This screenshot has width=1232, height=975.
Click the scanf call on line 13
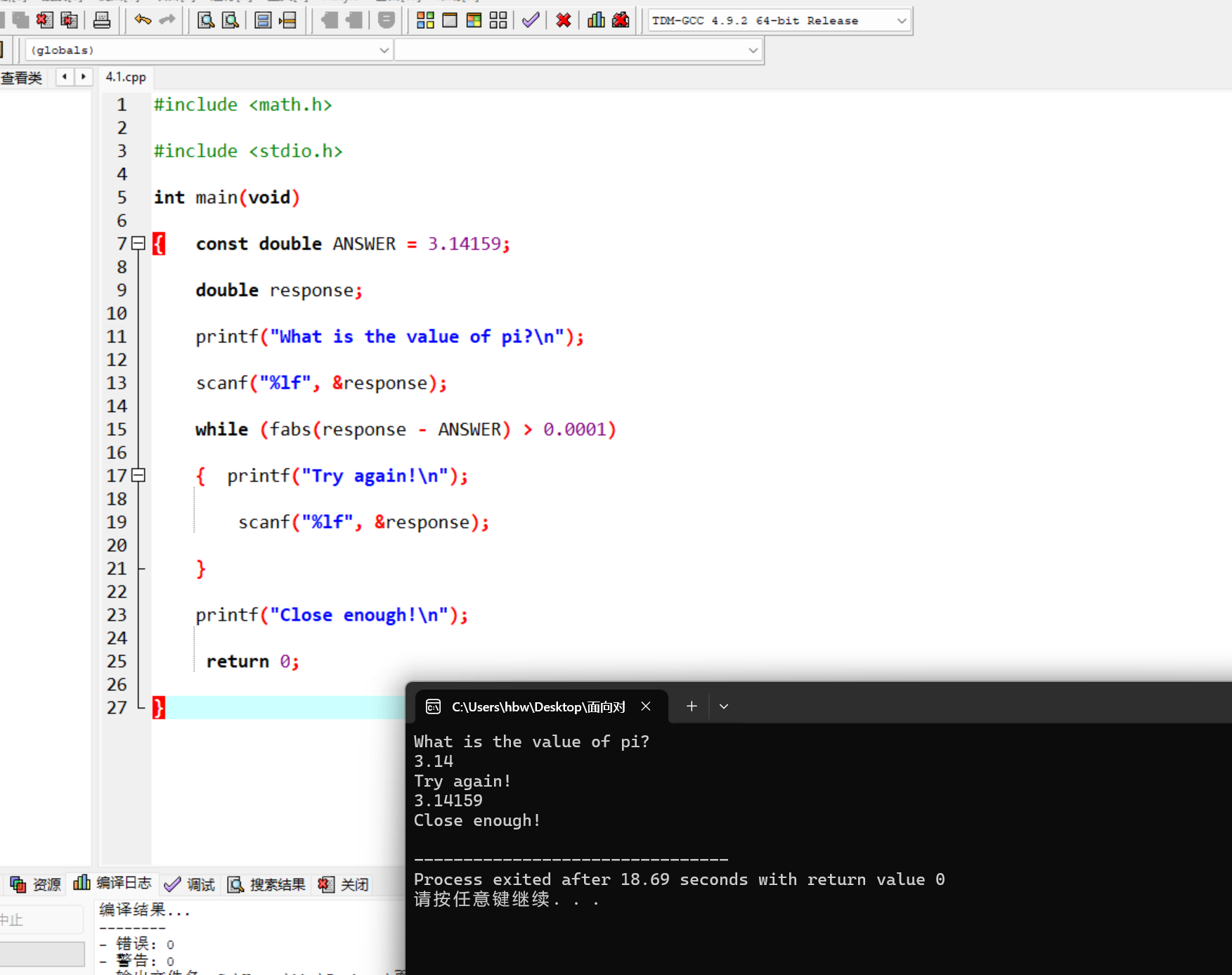coord(321,383)
